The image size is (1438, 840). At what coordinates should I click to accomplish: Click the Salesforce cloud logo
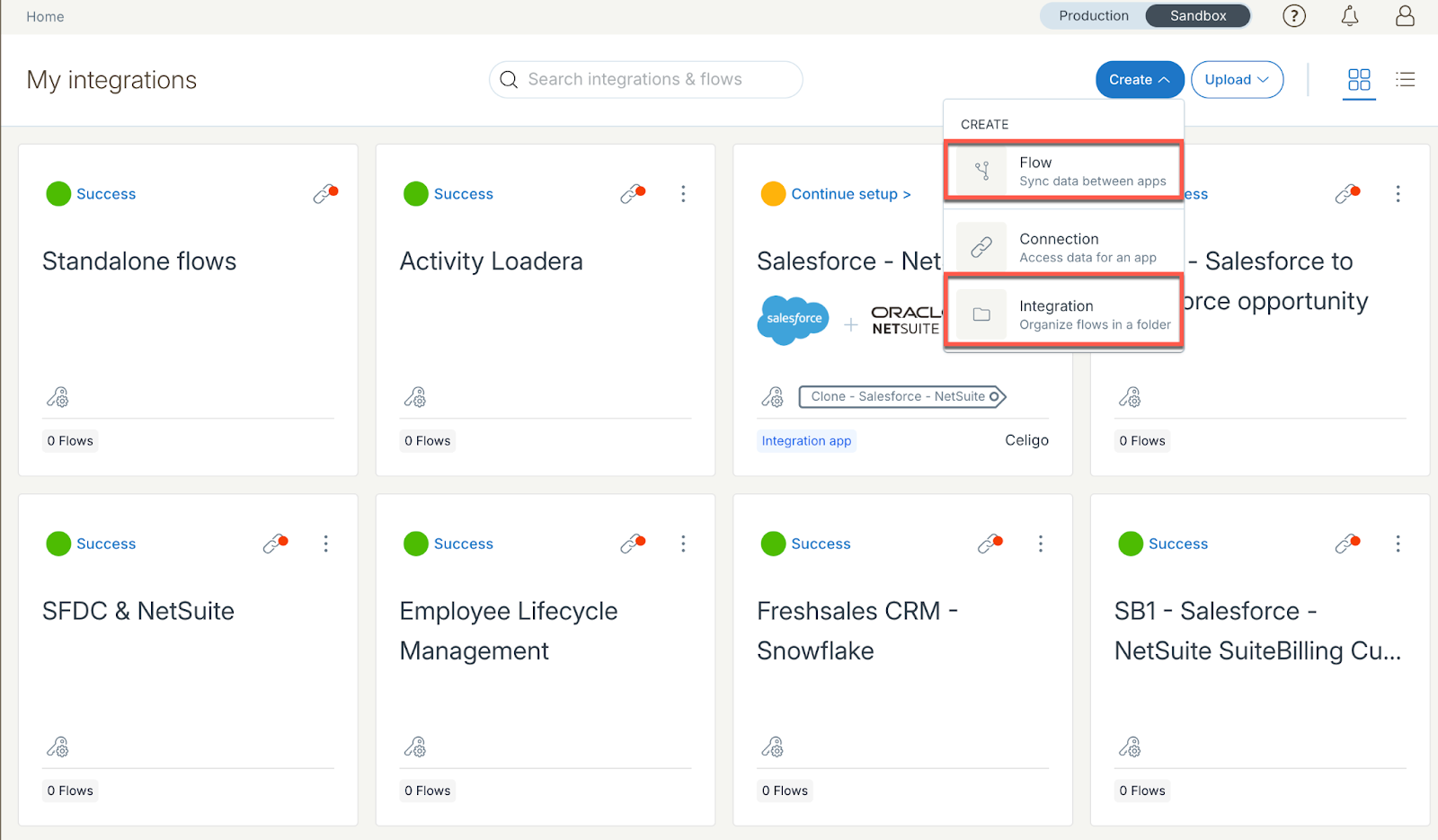pos(793,320)
